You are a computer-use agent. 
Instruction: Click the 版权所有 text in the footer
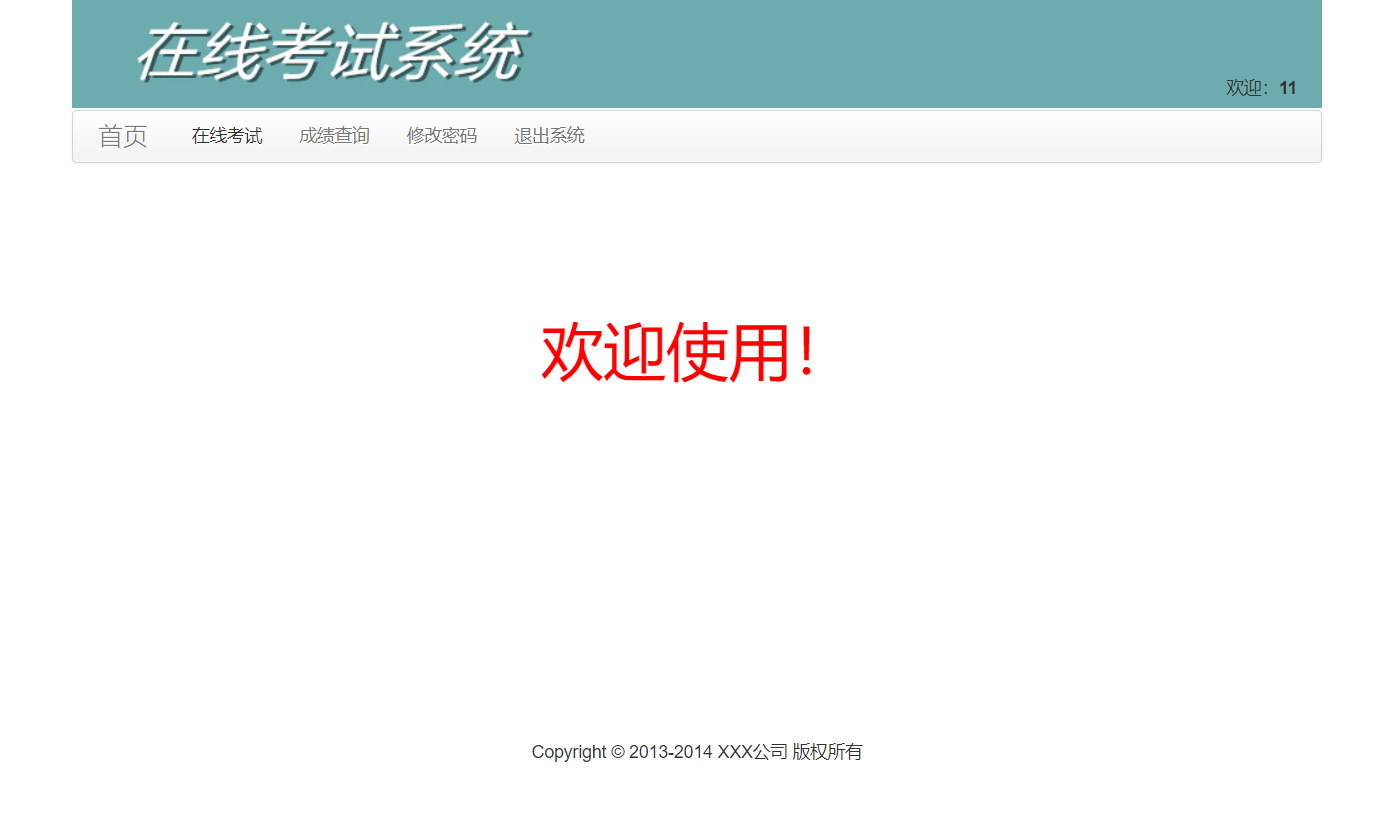[828, 751]
